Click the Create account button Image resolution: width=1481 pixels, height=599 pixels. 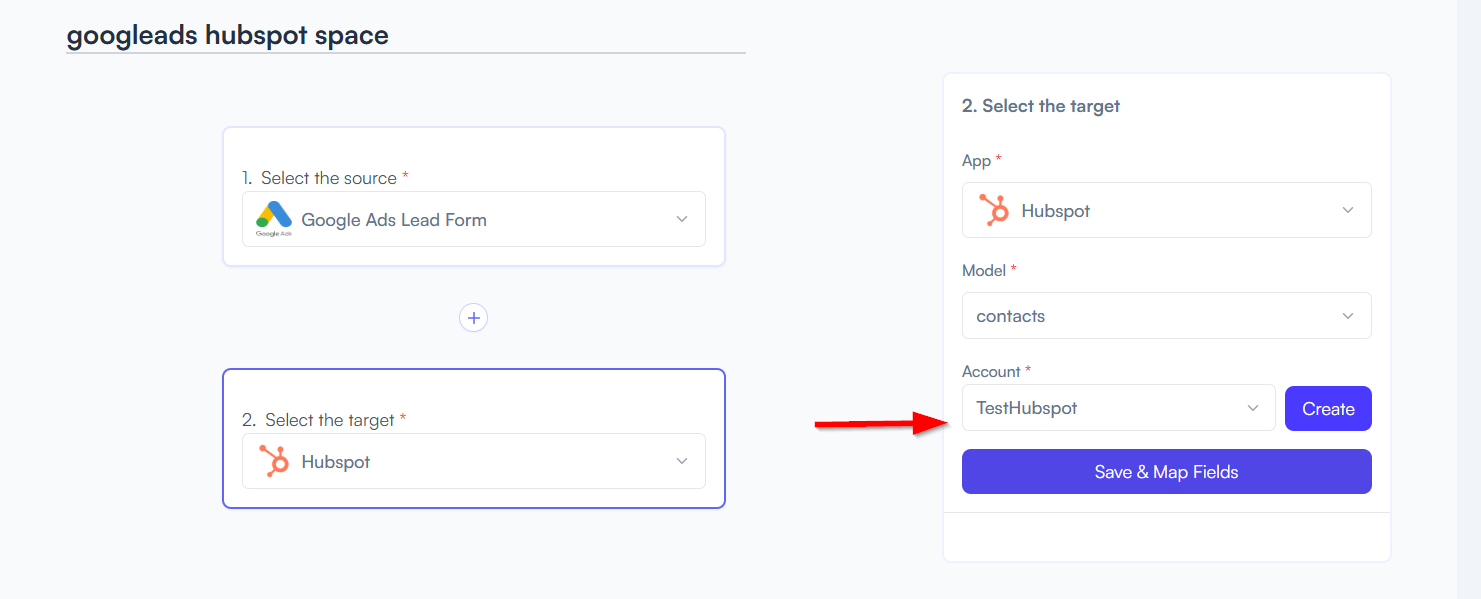(x=1328, y=408)
